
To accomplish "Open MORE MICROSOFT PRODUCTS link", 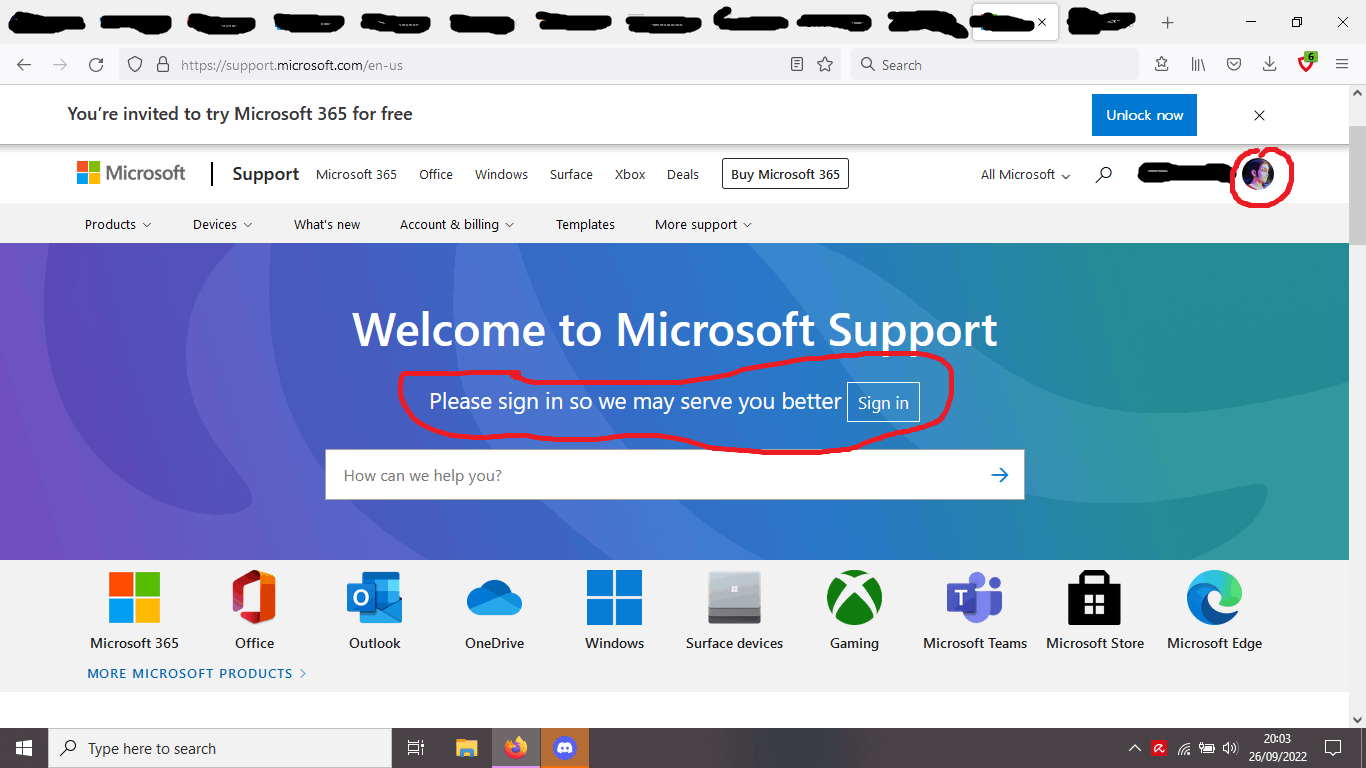I will pyautogui.click(x=197, y=673).
